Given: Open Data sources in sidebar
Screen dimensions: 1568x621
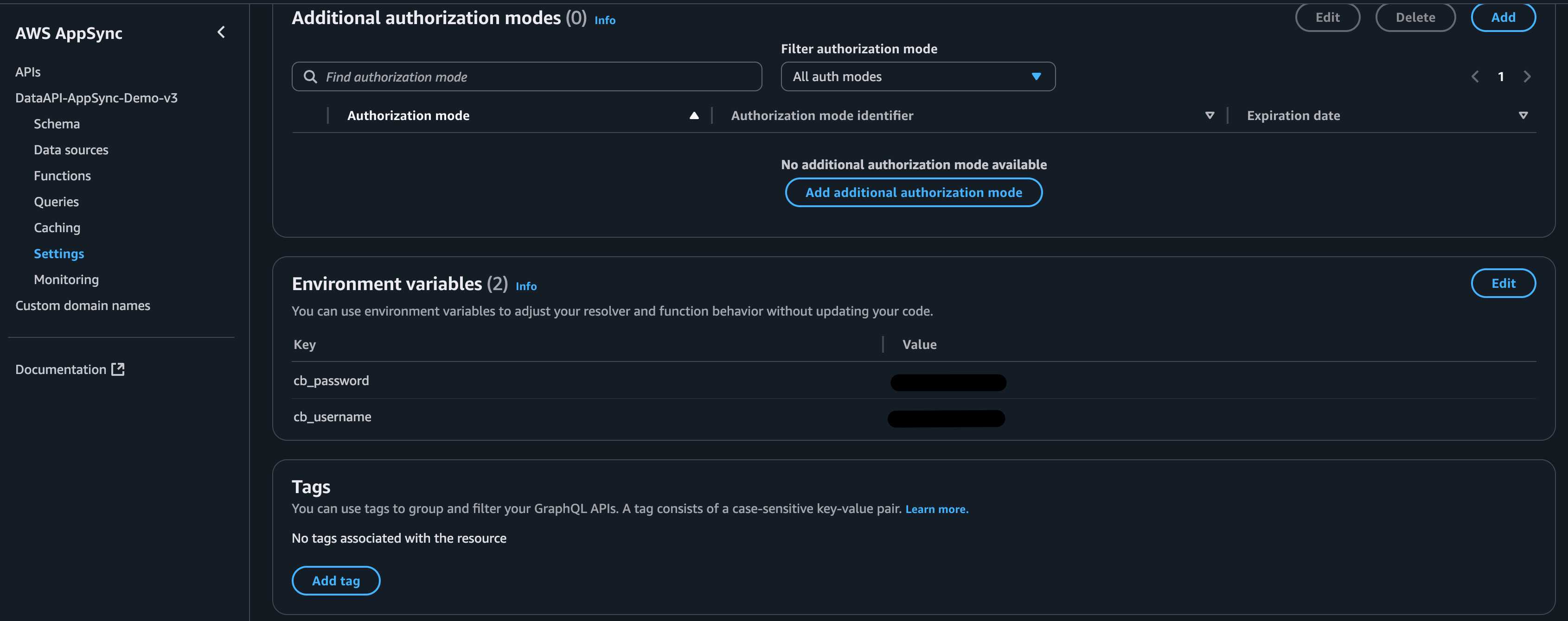Looking at the screenshot, I should click(70, 150).
